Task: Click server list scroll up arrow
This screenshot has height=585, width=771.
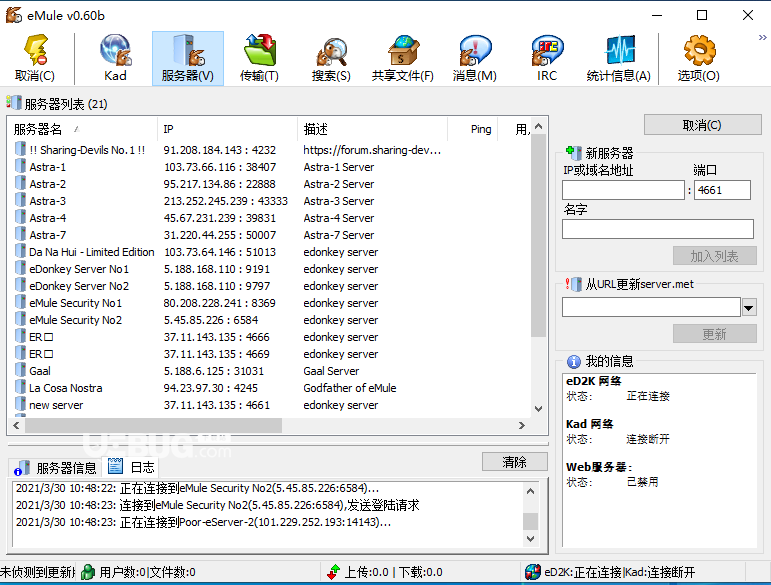Action: [x=538, y=126]
